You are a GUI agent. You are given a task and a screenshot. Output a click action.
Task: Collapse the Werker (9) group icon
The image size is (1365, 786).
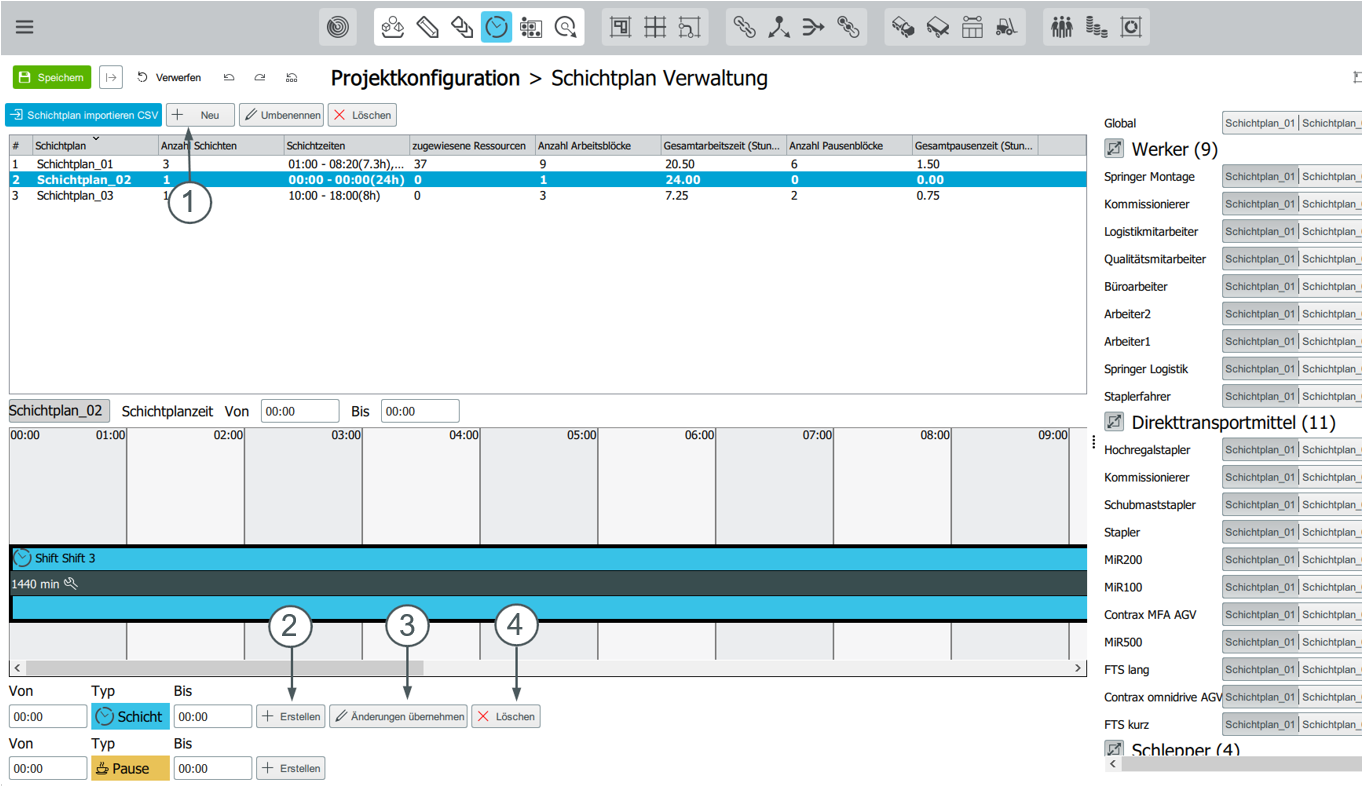coord(1114,149)
